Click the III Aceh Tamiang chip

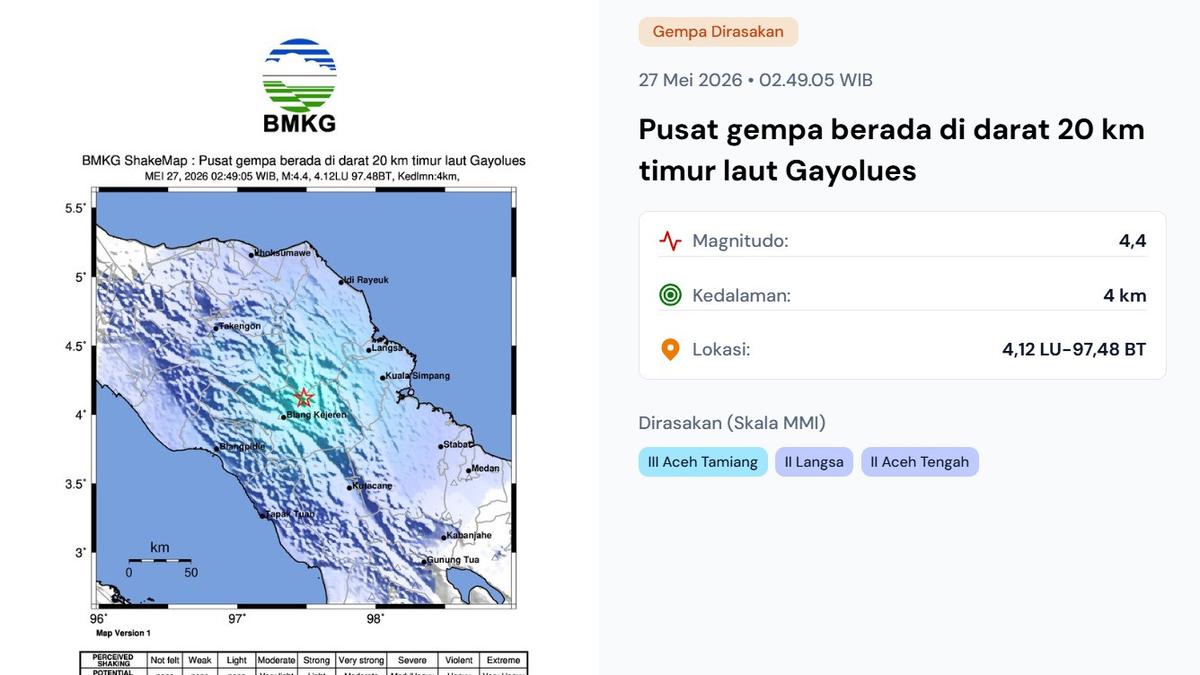tap(703, 462)
